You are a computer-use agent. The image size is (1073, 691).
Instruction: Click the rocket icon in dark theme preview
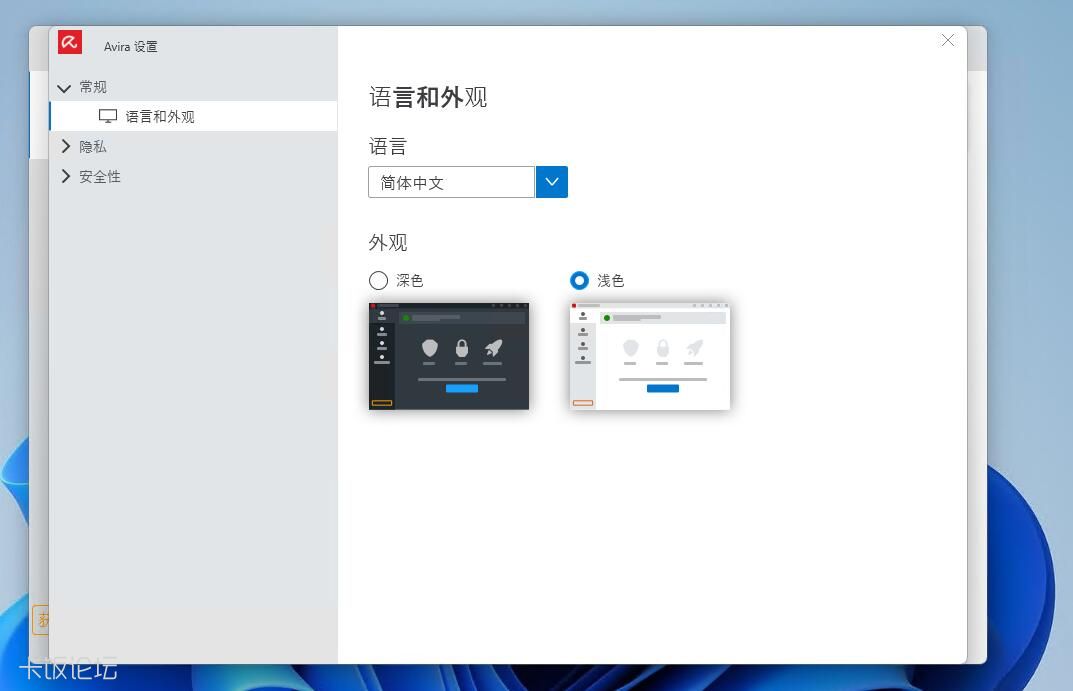(491, 348)
